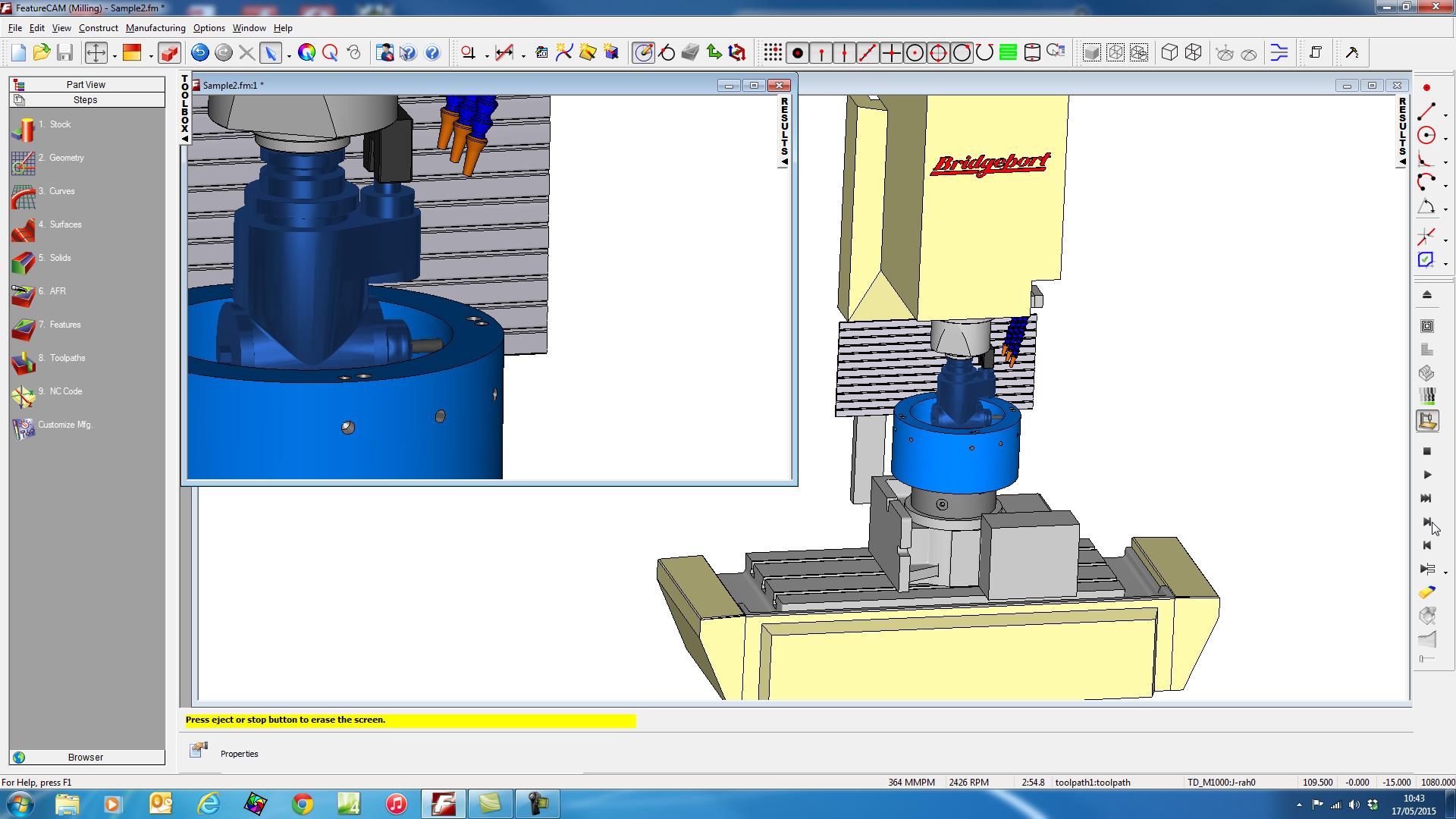Play the toolpath simulation
The width and height of the screenshot is (1456, 819).
(1426, 475)
